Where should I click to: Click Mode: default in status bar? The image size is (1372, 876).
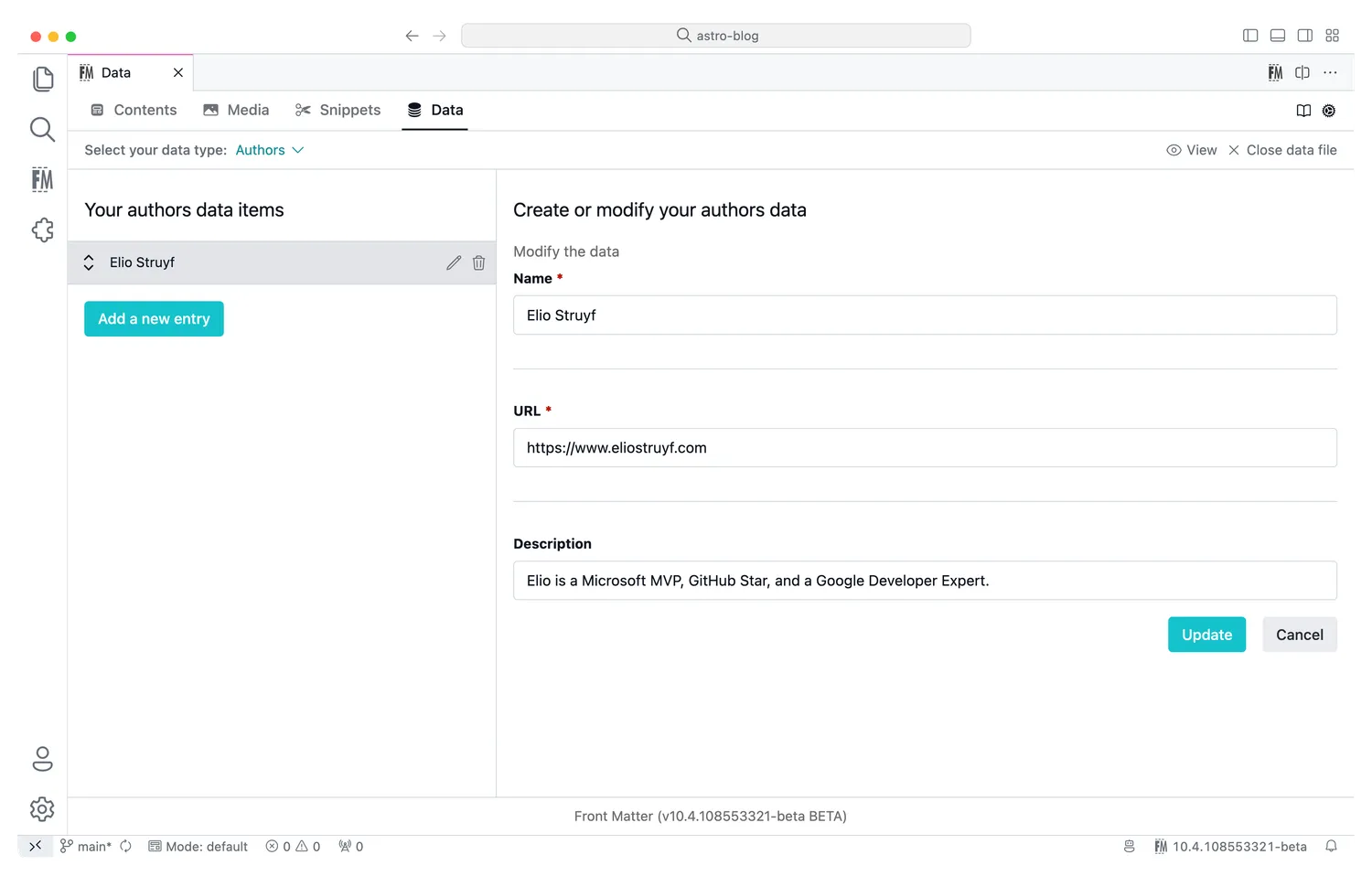click(198, 847)
